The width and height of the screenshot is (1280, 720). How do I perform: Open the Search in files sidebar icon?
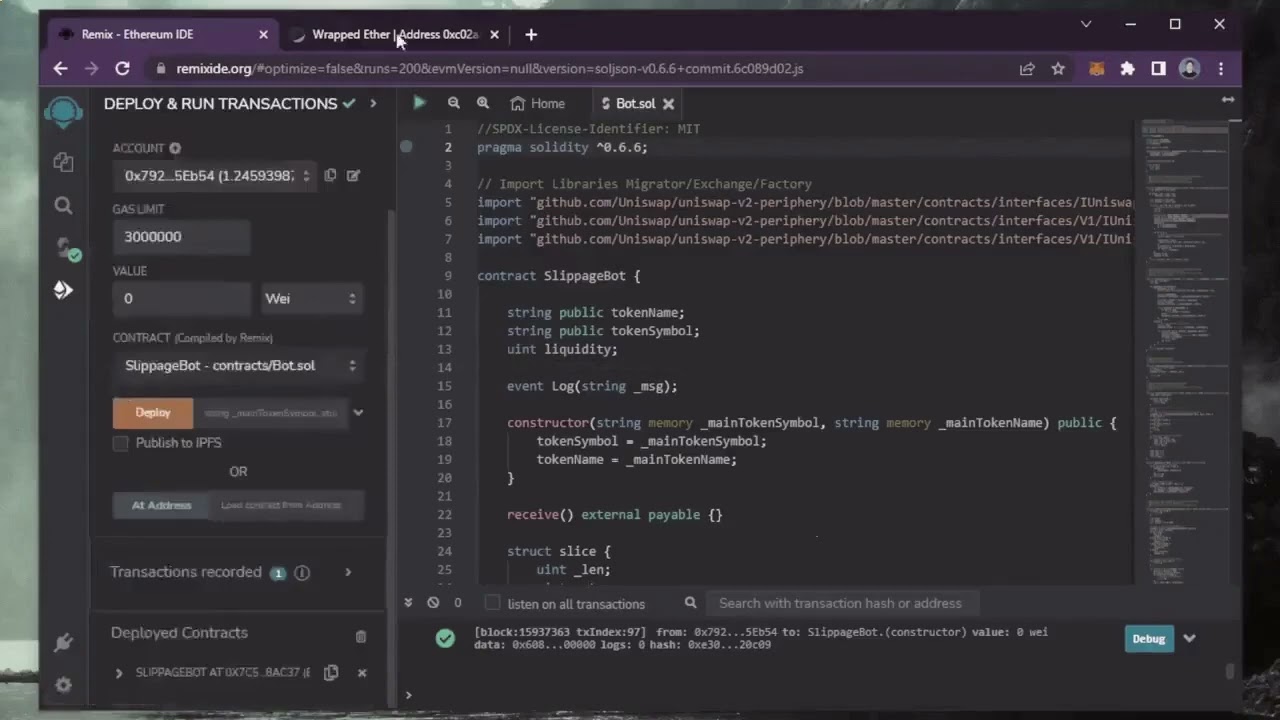(63, 205)
